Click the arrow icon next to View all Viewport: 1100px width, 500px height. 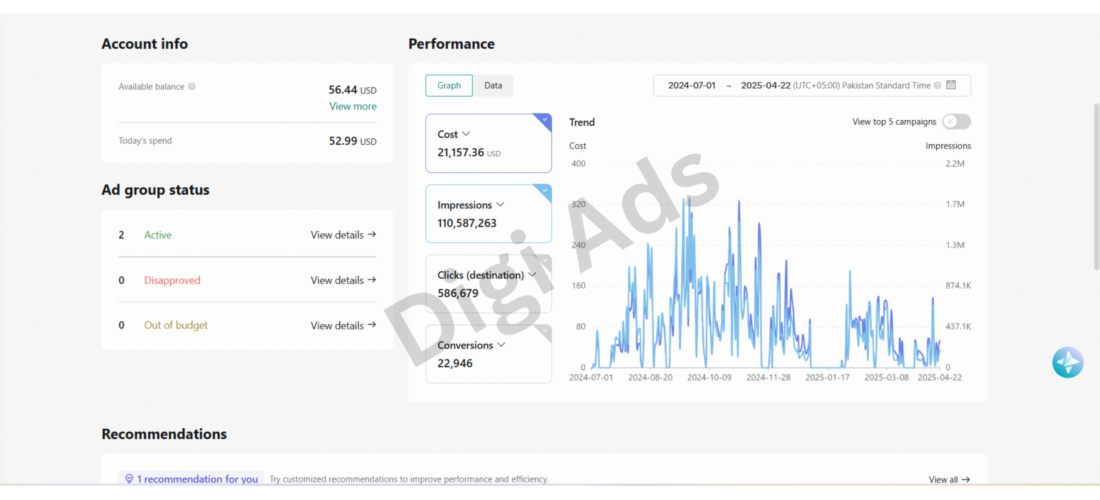point(966,480)
